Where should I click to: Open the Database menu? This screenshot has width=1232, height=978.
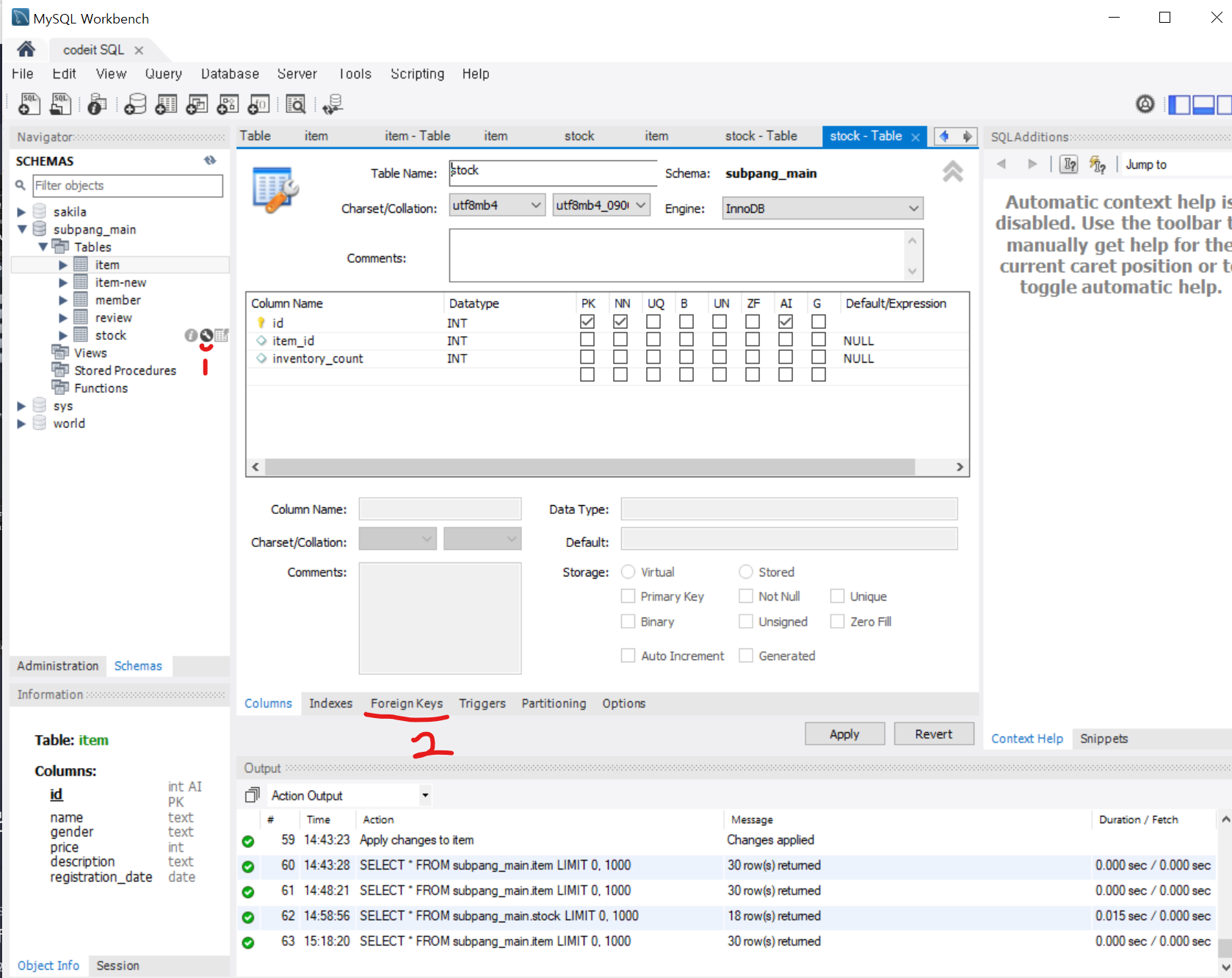230,73
